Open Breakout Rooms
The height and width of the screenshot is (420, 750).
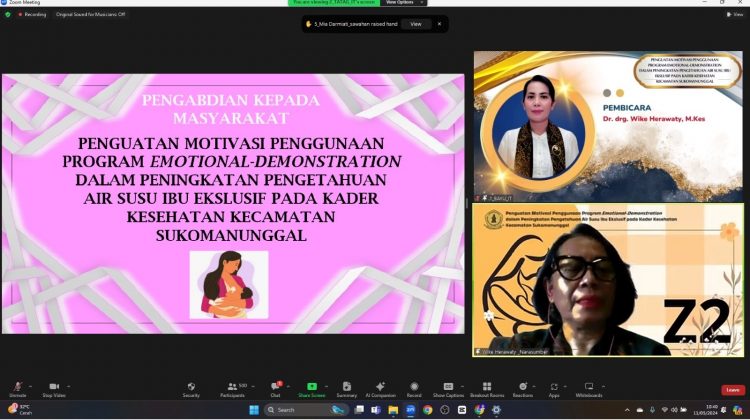click(x=487, y=389)
